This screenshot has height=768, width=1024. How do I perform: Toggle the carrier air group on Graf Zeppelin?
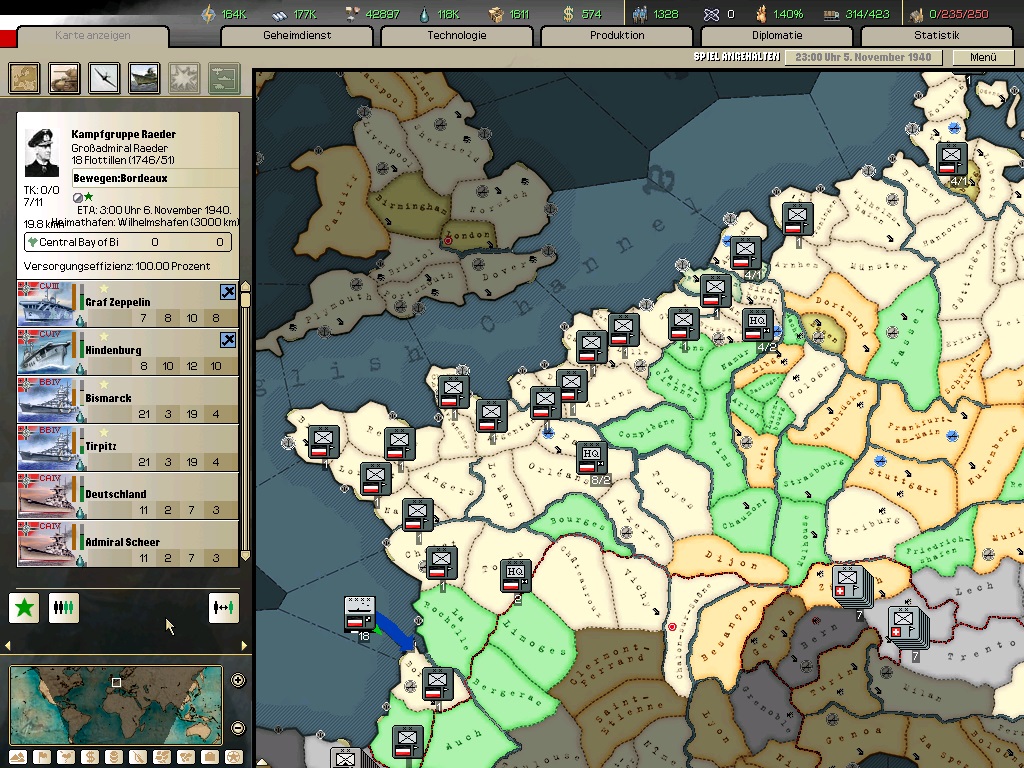point(228,292)
